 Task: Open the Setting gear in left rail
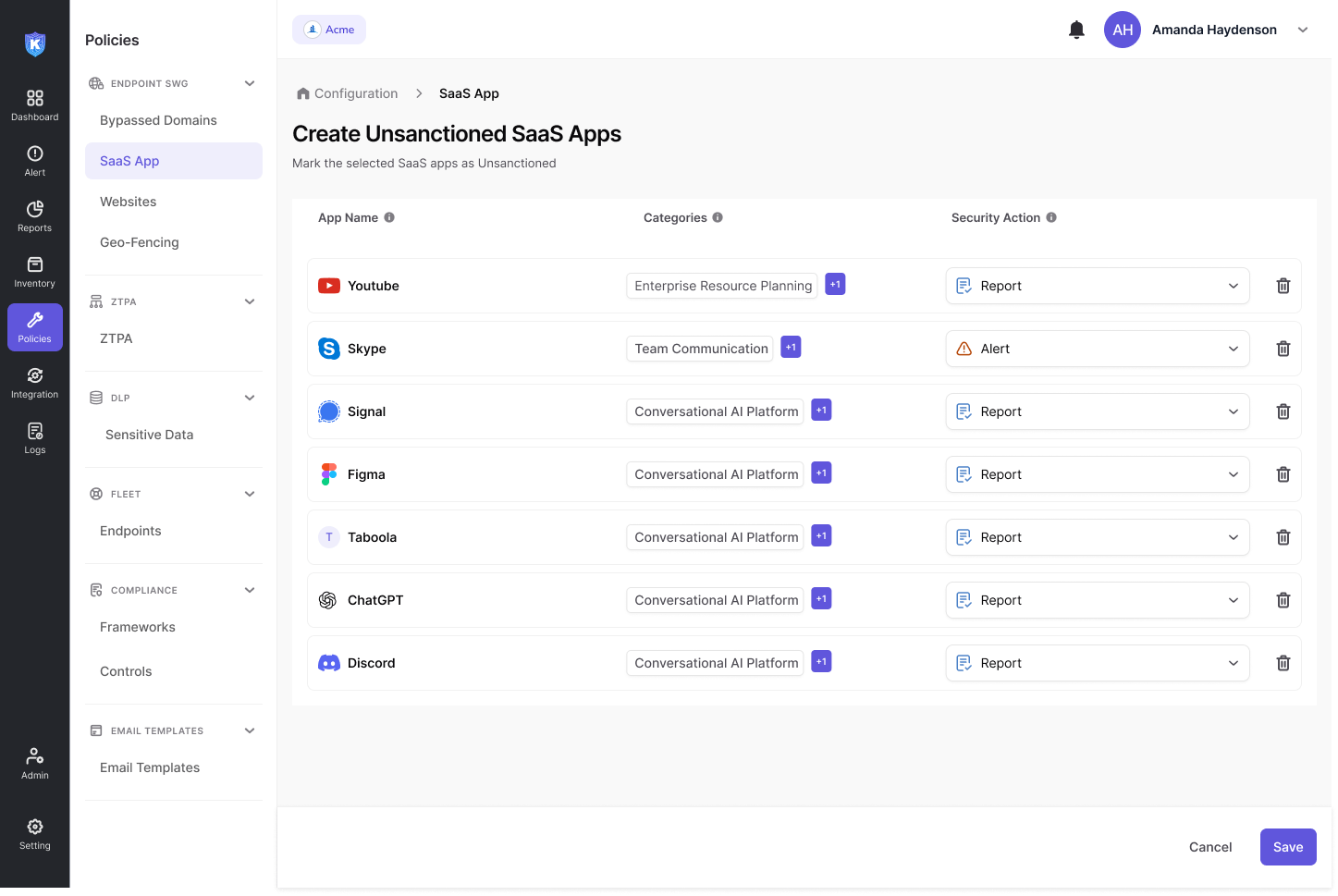point(35,833)
